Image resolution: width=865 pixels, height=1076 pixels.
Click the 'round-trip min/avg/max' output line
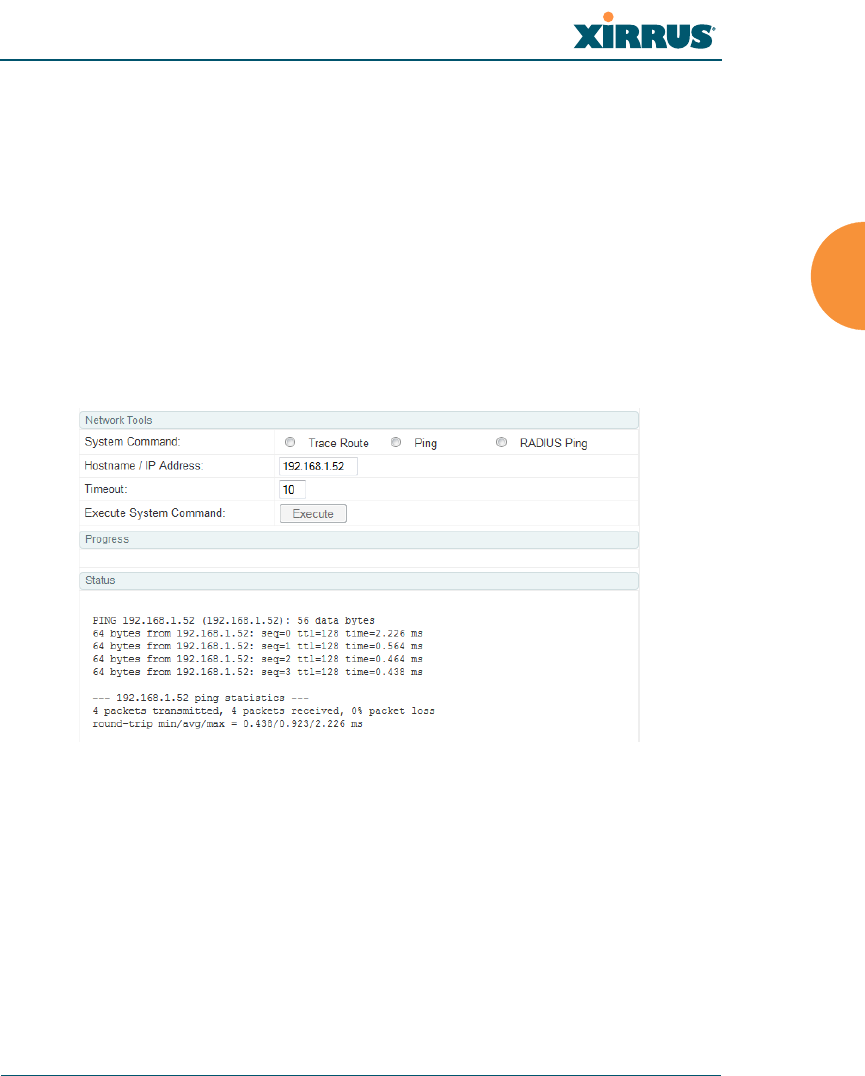228,724
